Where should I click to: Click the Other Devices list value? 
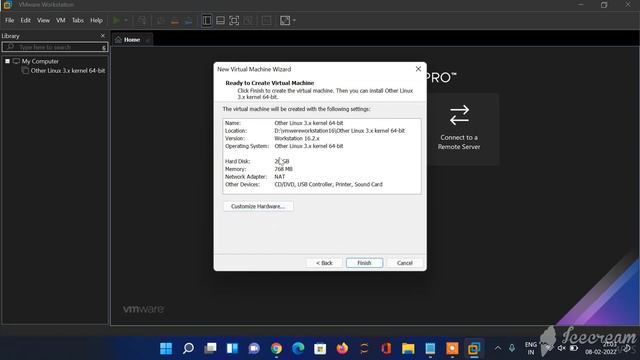[329, 184]
